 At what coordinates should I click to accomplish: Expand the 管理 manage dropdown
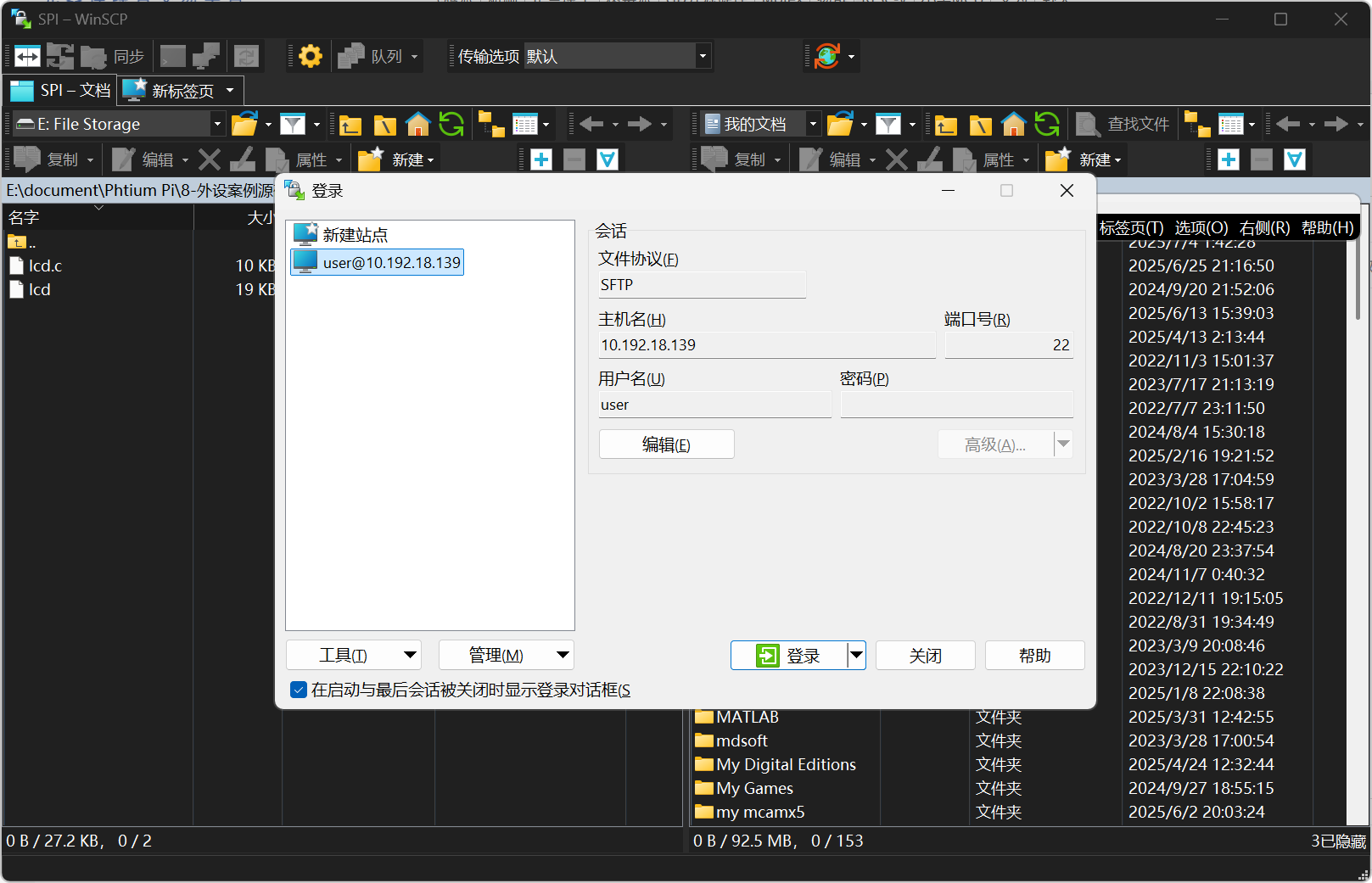pos(563,655)
